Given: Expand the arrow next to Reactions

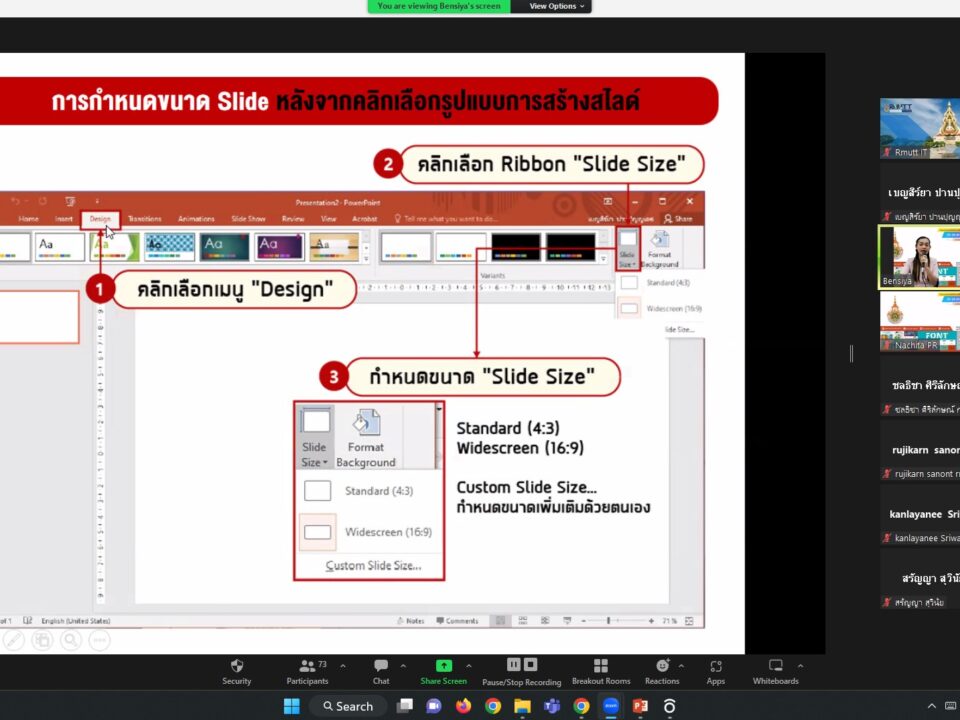Looking at the screenshot, I should point(681,666).
